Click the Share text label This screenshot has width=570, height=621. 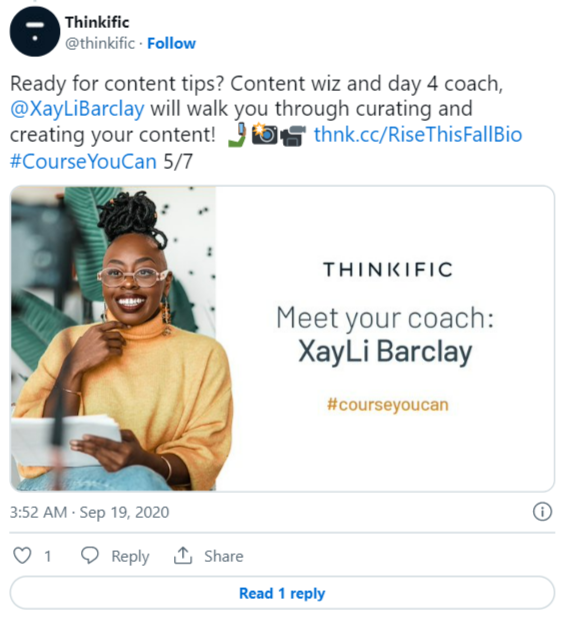pos(224,556)
